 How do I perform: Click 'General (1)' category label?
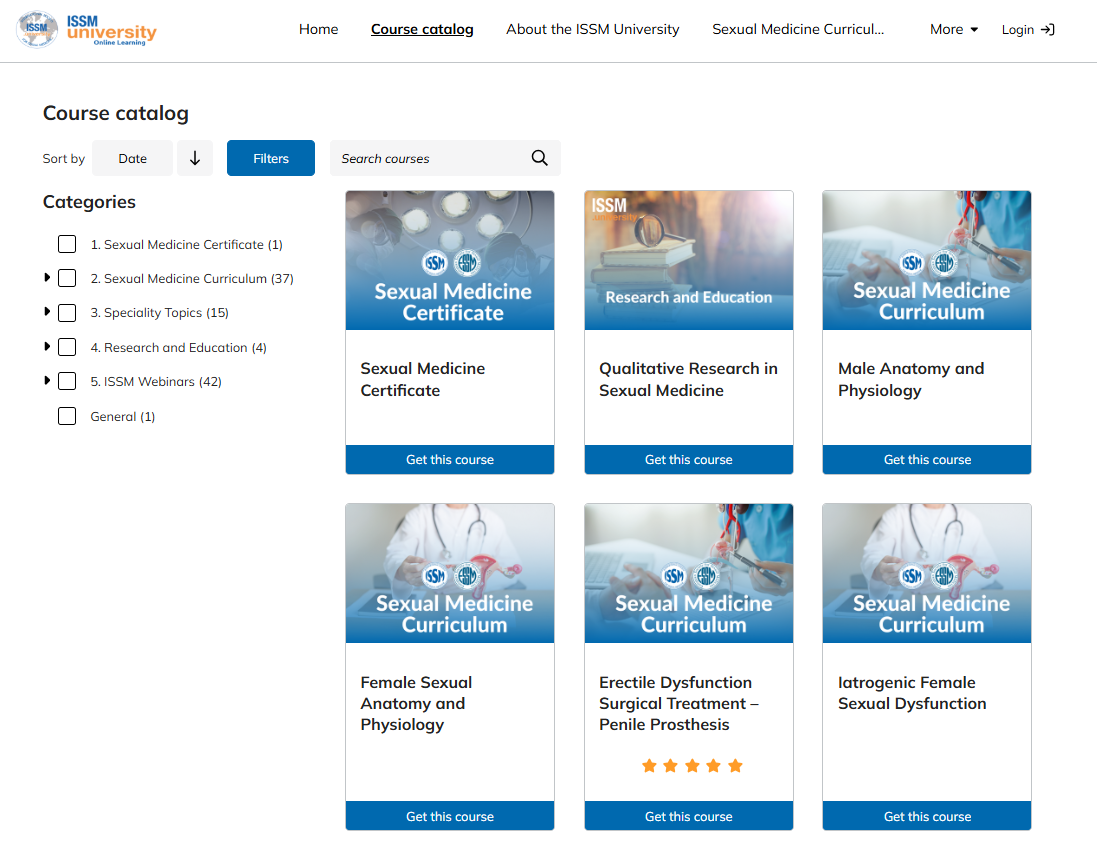click(122, 416)
